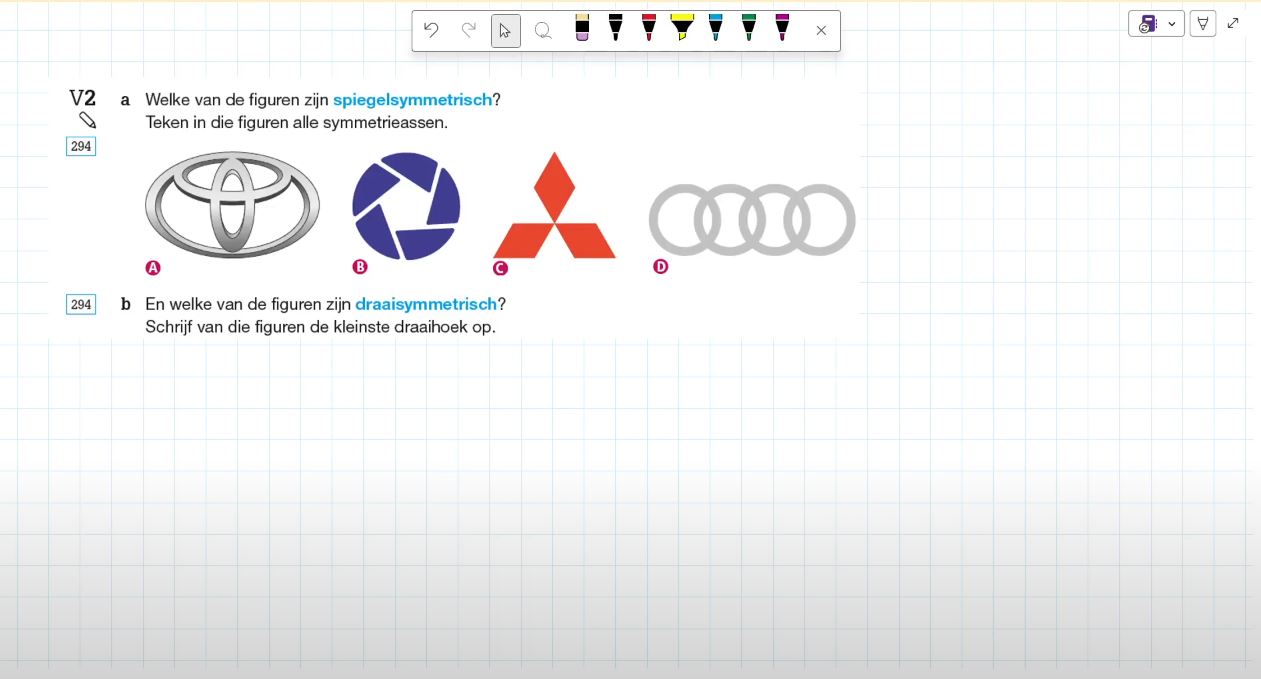Click the Toyota logo figure A

pos(232,204)
